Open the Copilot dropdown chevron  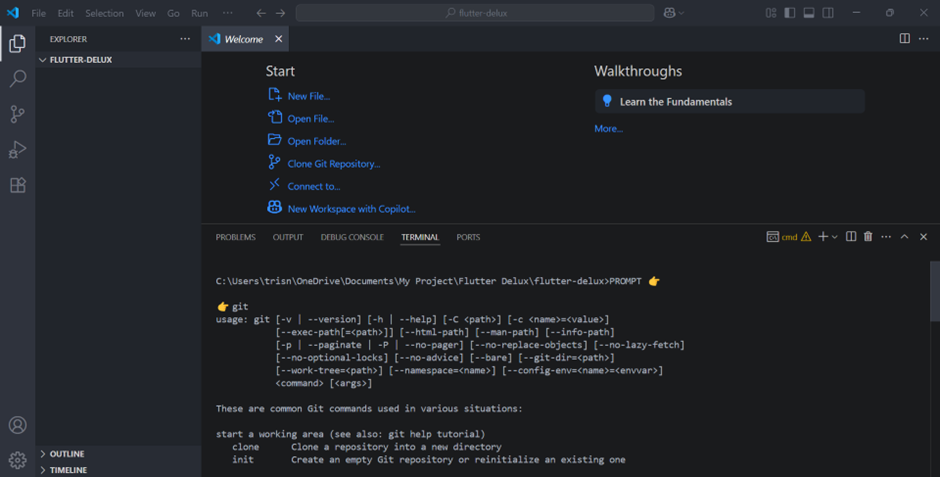pos(681,13)
